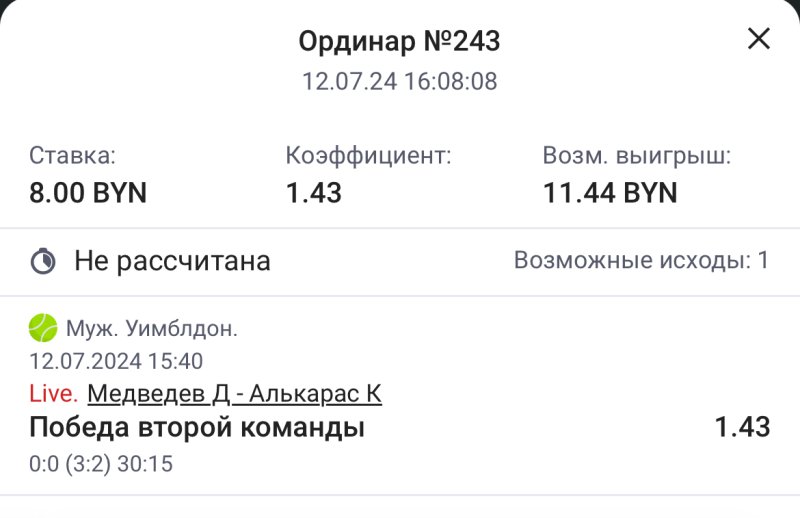Viewport: 800px width, 518px height.
Task: Click the Муж. Уимблдон. tournament name
Action: [152, 328]
